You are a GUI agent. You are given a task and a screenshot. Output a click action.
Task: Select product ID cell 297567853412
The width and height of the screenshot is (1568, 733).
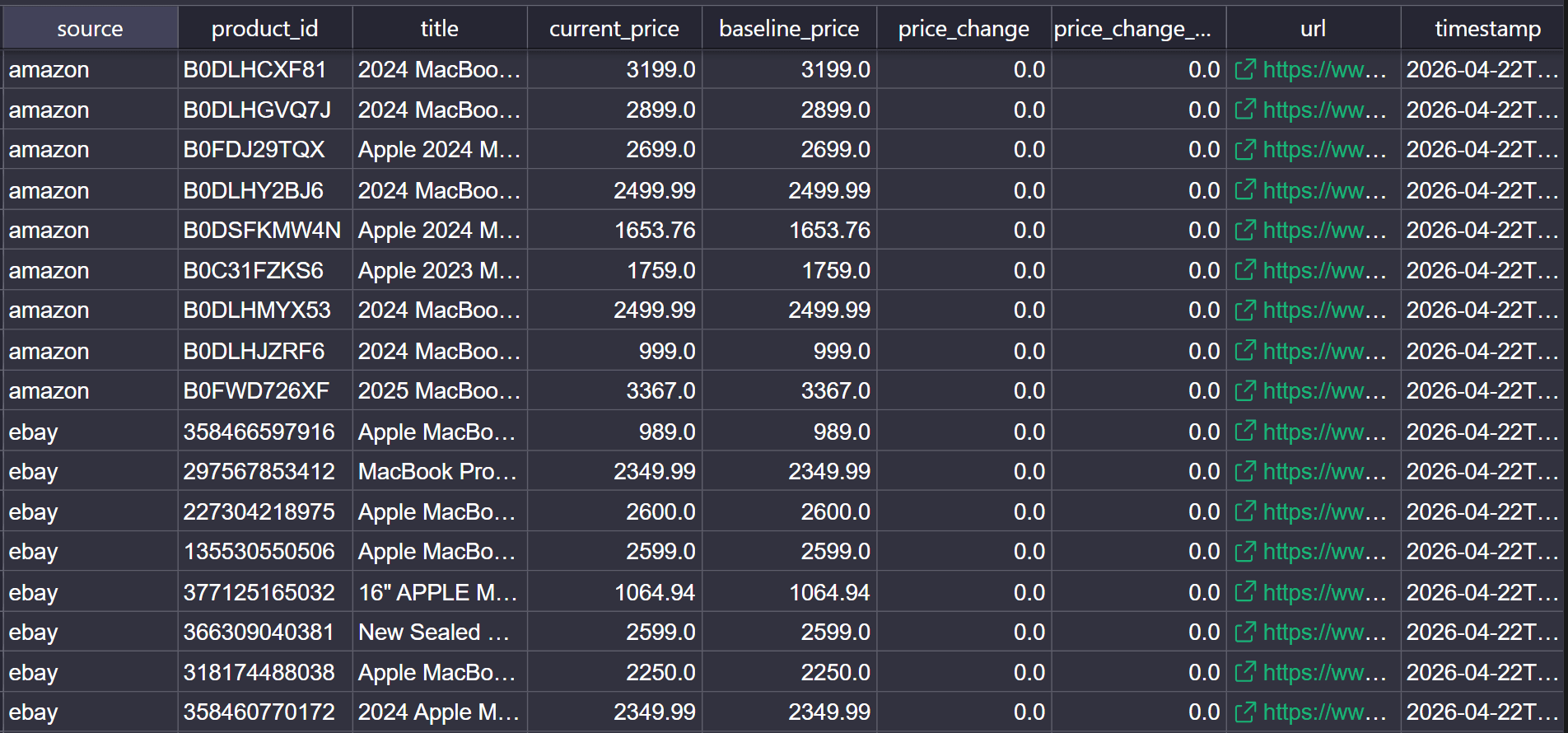point(265,471)
